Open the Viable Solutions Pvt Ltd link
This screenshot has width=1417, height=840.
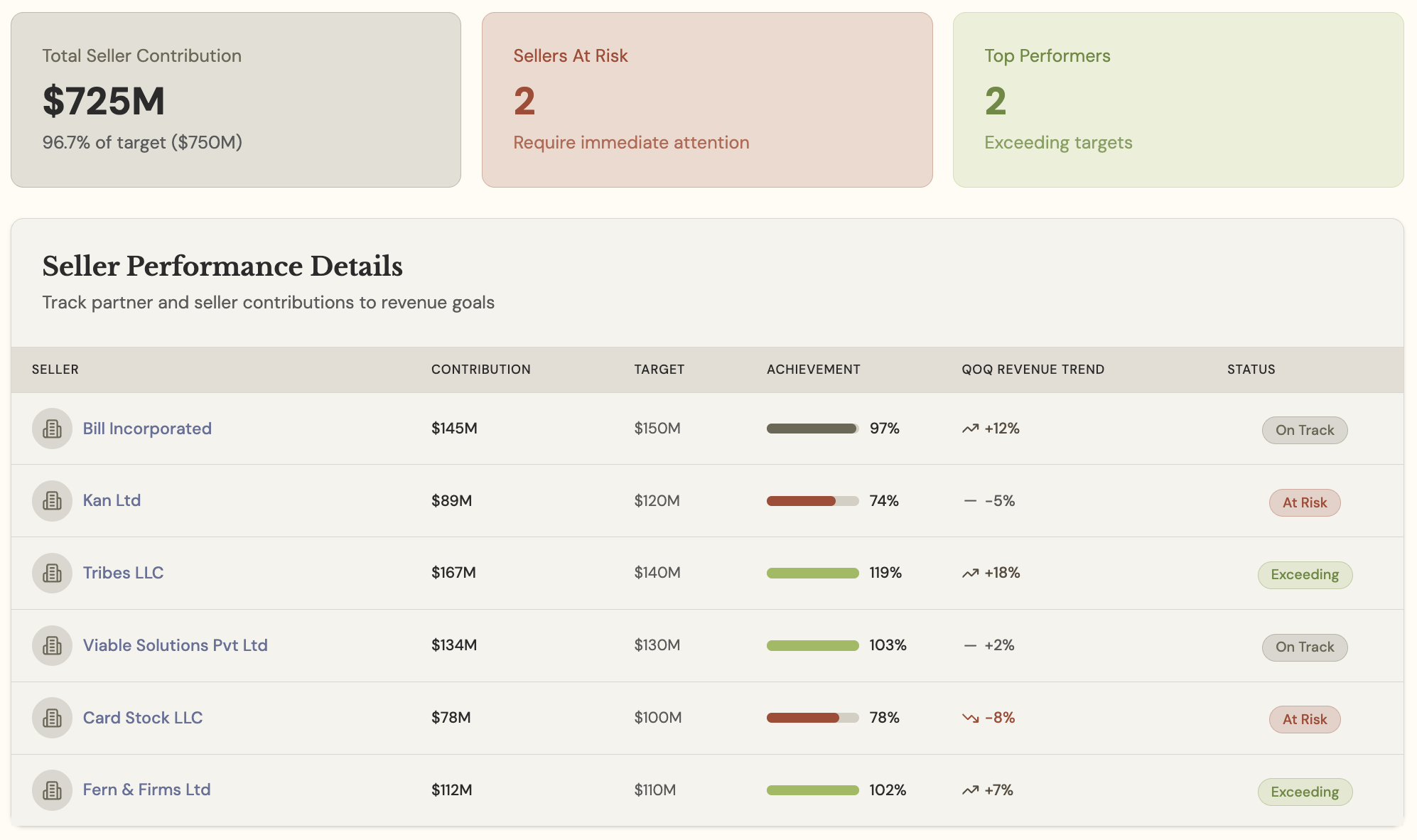tap(175, 645)
